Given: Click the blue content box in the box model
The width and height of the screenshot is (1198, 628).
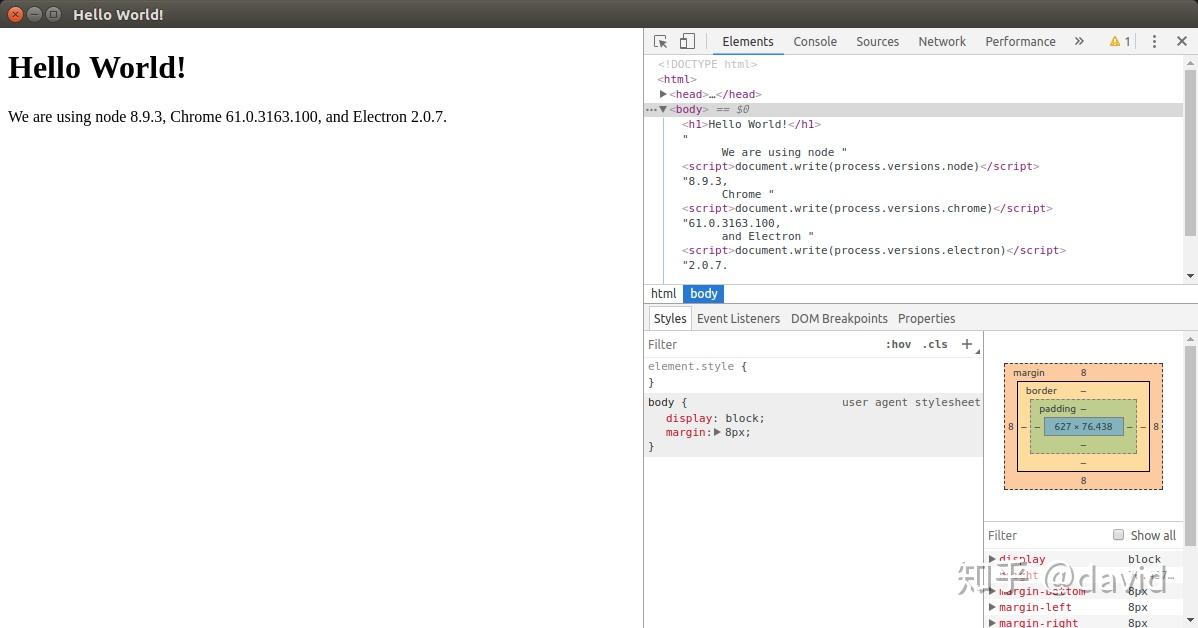Looking at the screenshot, I should [x=1083, y=426].
